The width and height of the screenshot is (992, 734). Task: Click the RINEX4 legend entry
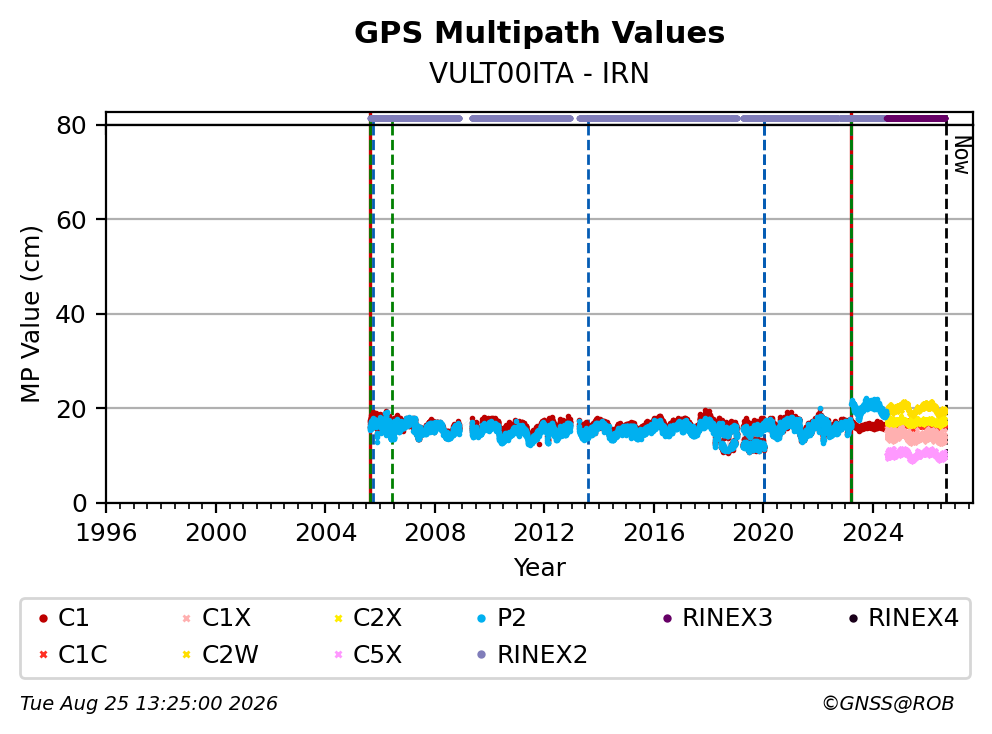coord(904,618)
